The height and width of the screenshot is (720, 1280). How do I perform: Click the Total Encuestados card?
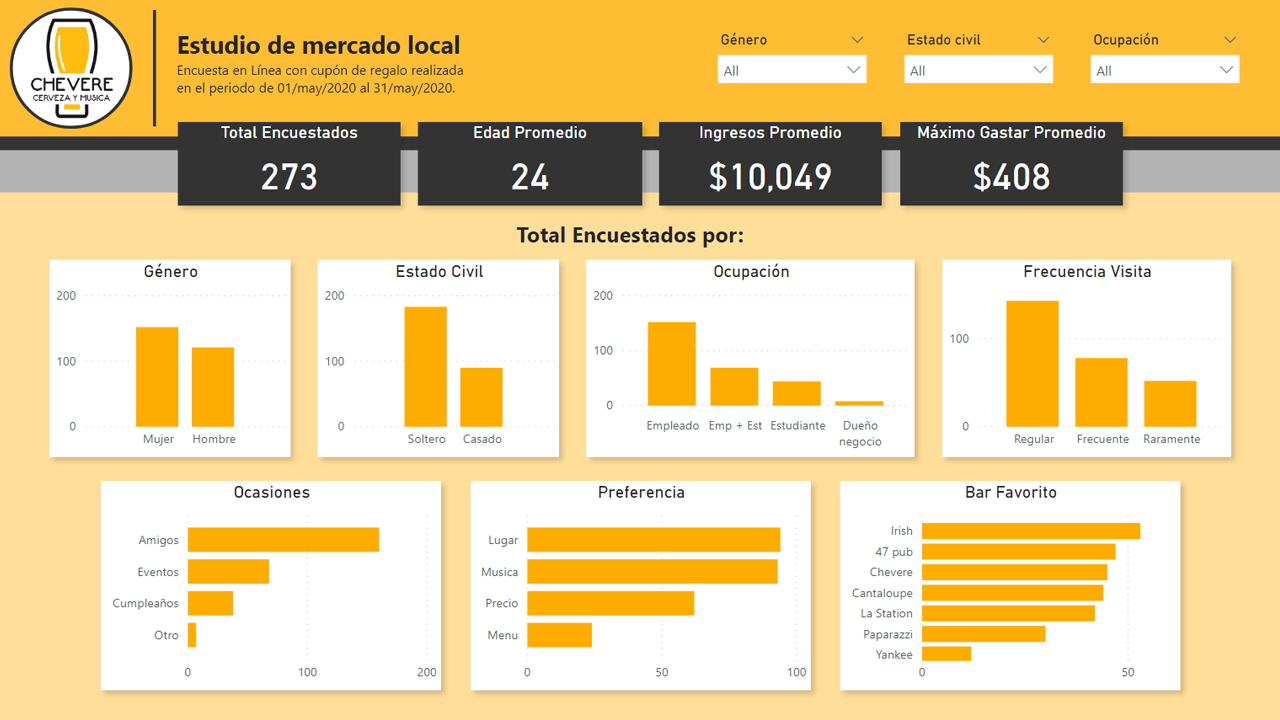tap(289, 163)
